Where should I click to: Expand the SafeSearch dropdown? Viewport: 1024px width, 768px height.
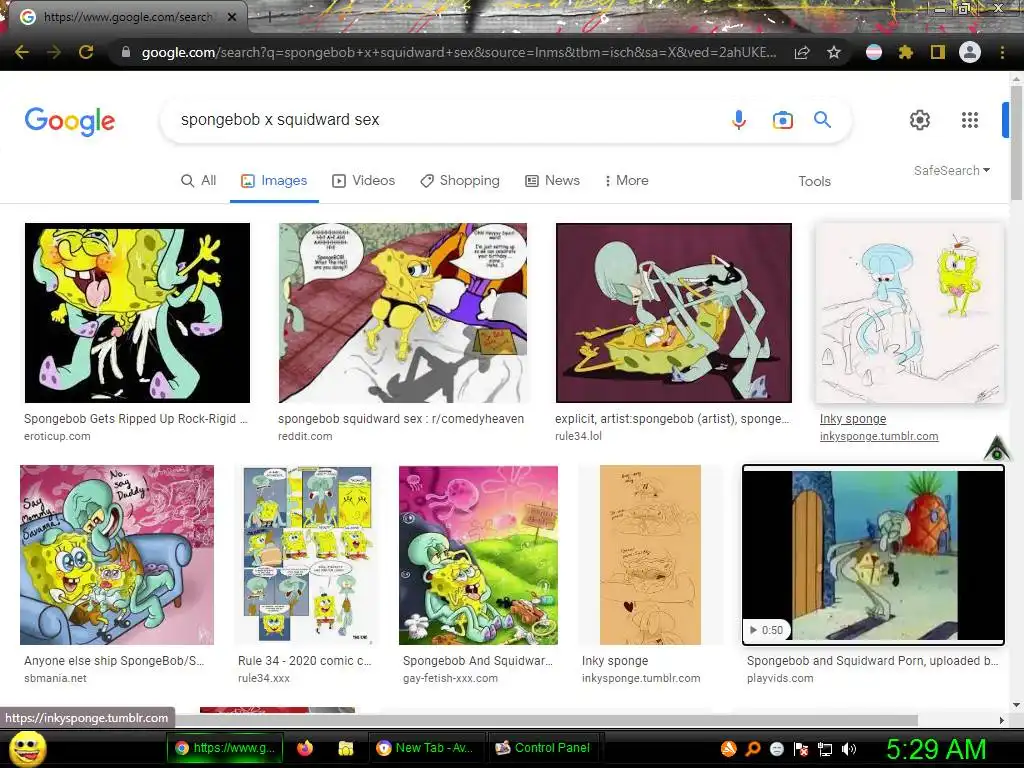coord(952,170)
